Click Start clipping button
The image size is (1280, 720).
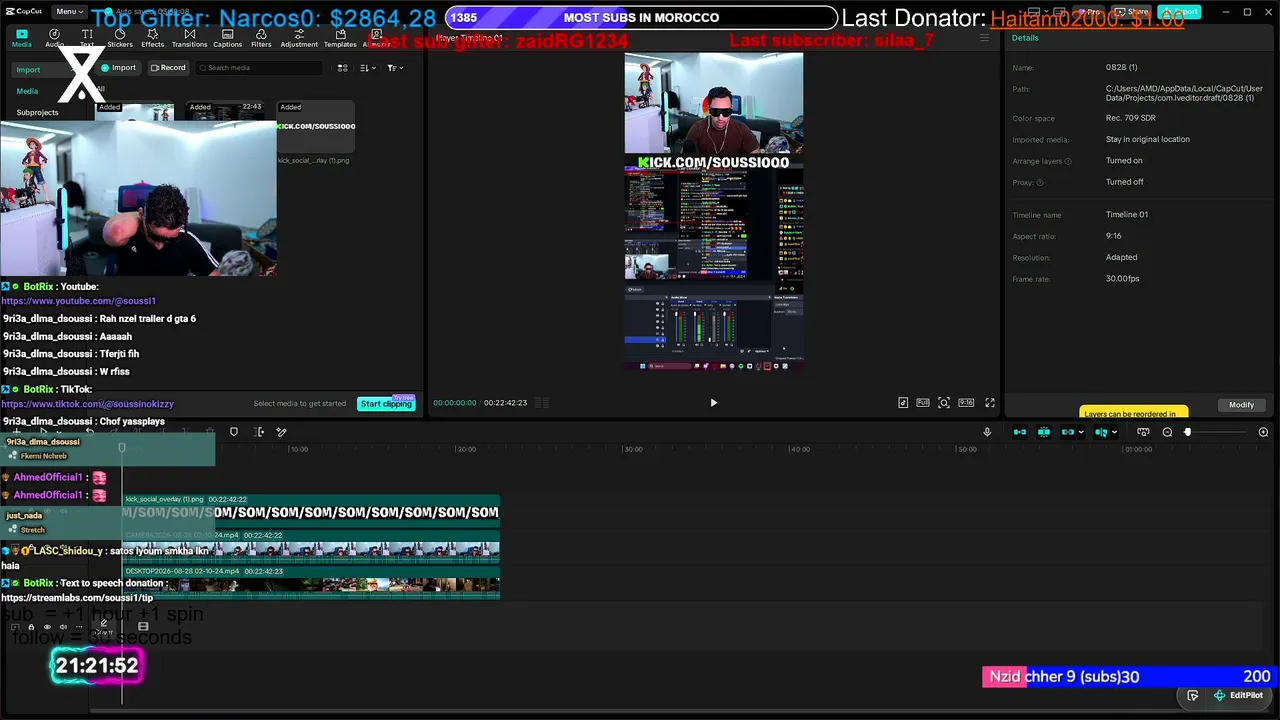(x=385, y=403)
